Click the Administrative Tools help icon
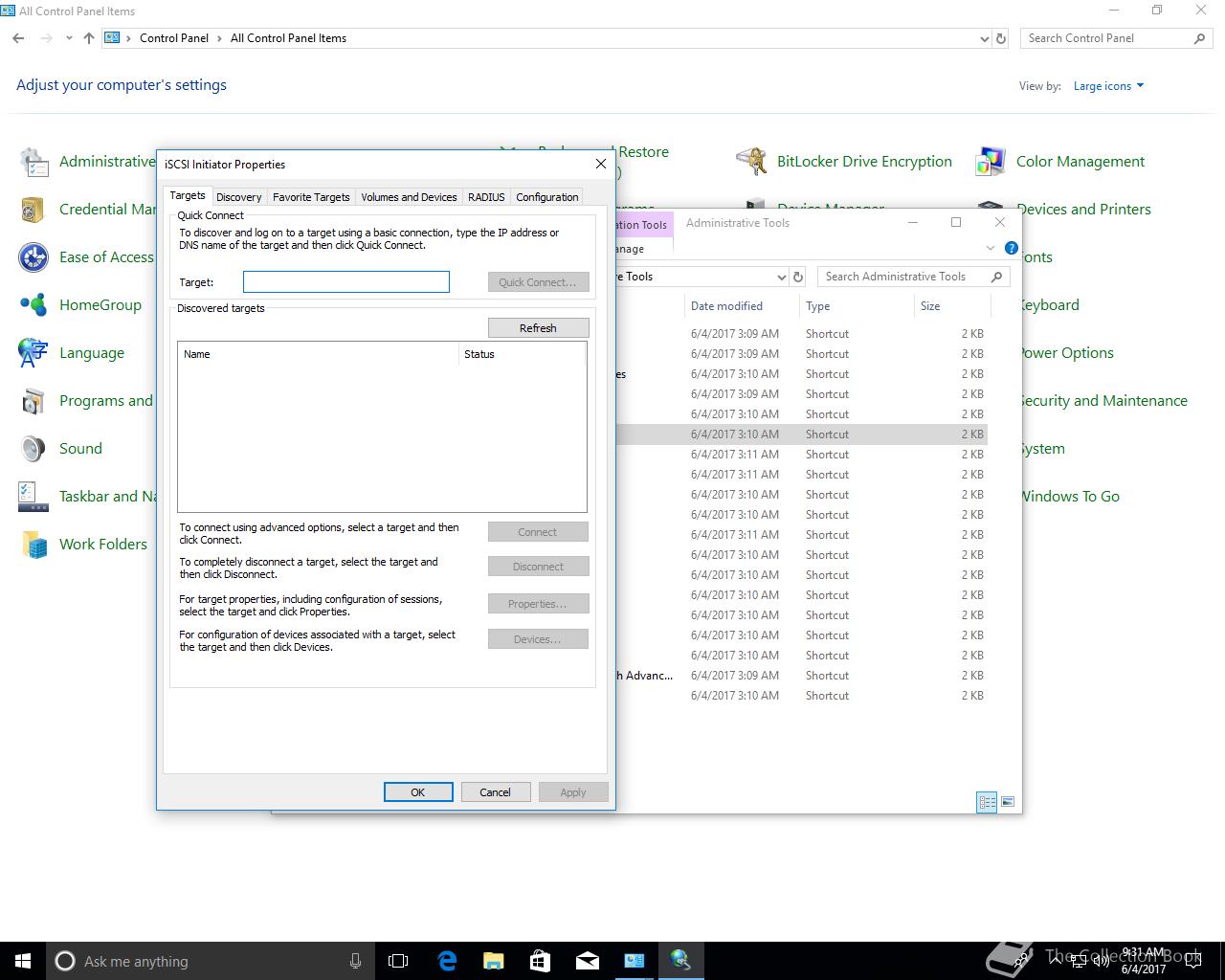This screenshot has width=1225, height=980. 1011,249
